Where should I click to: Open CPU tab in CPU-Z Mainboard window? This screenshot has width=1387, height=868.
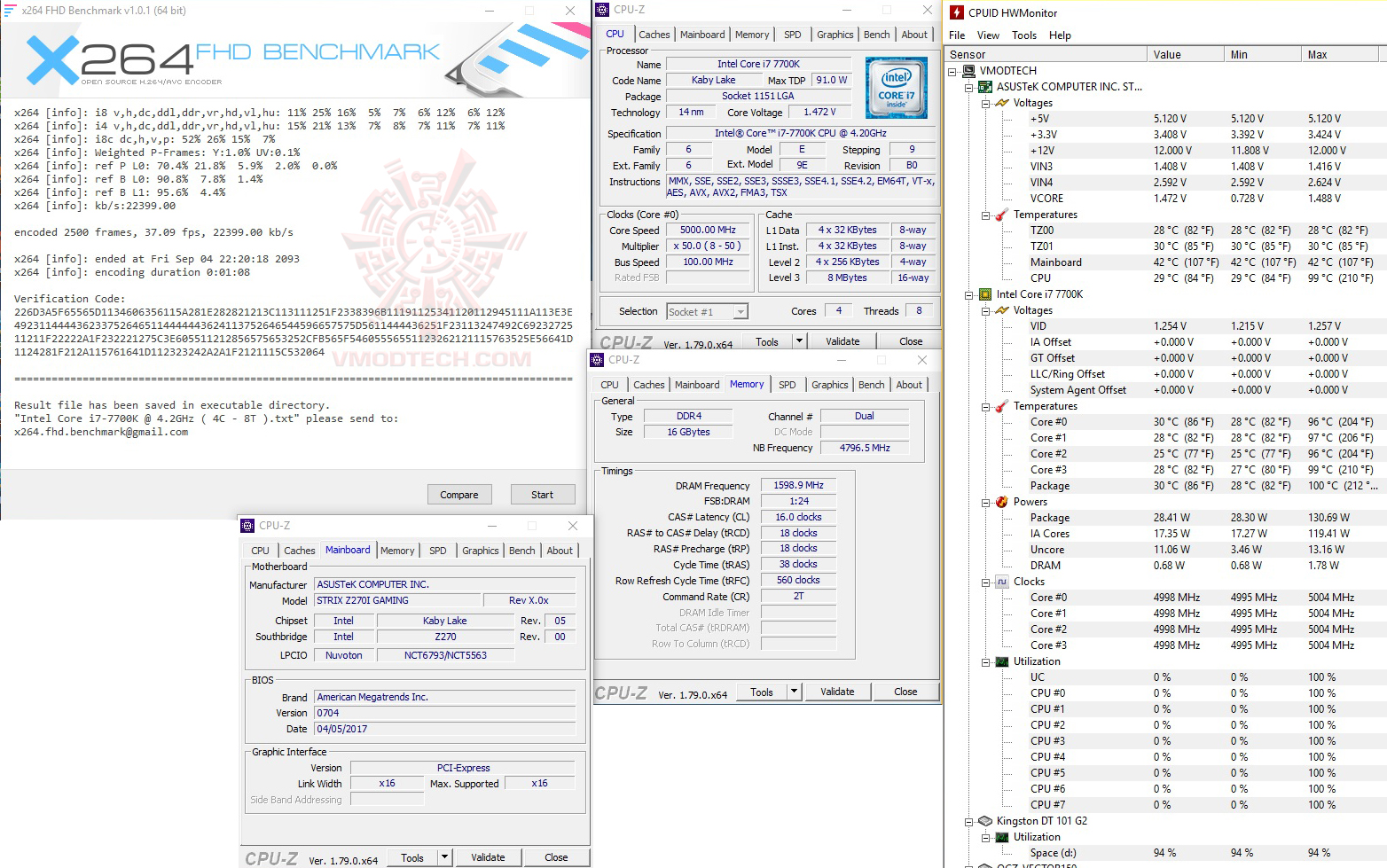point(260,551)
